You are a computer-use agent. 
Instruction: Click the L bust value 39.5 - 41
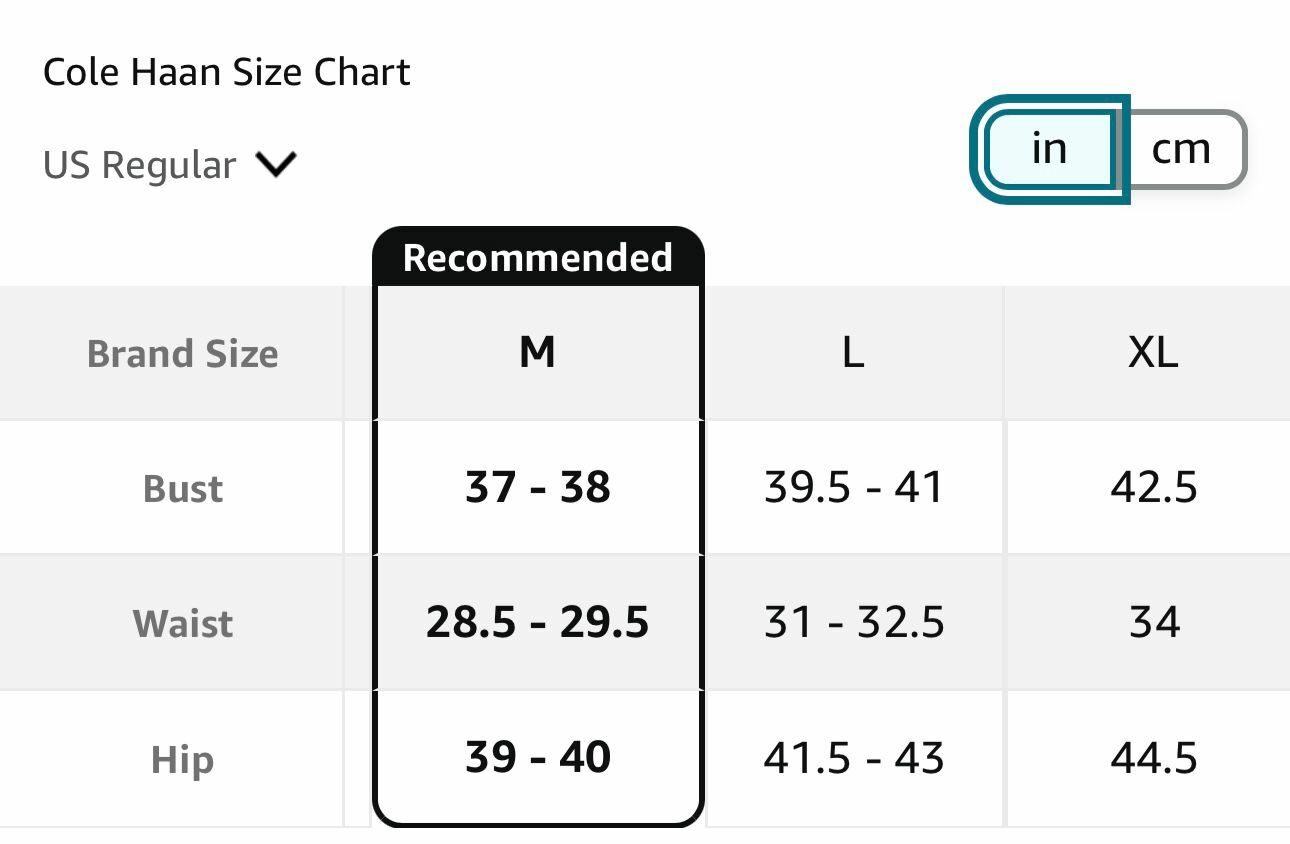click(x=853, y=488)
